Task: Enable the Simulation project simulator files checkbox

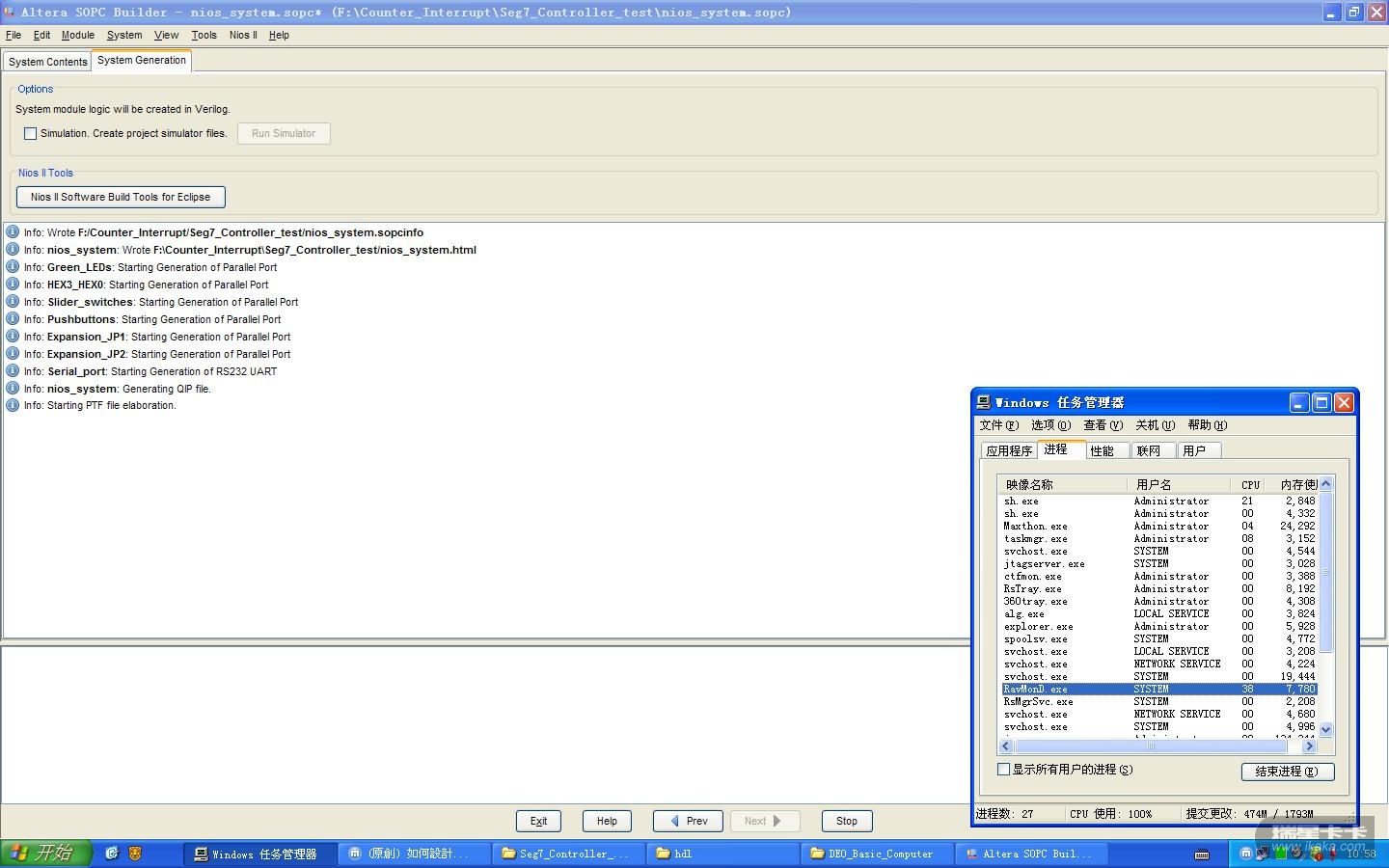Action: (x=30, y=134)
